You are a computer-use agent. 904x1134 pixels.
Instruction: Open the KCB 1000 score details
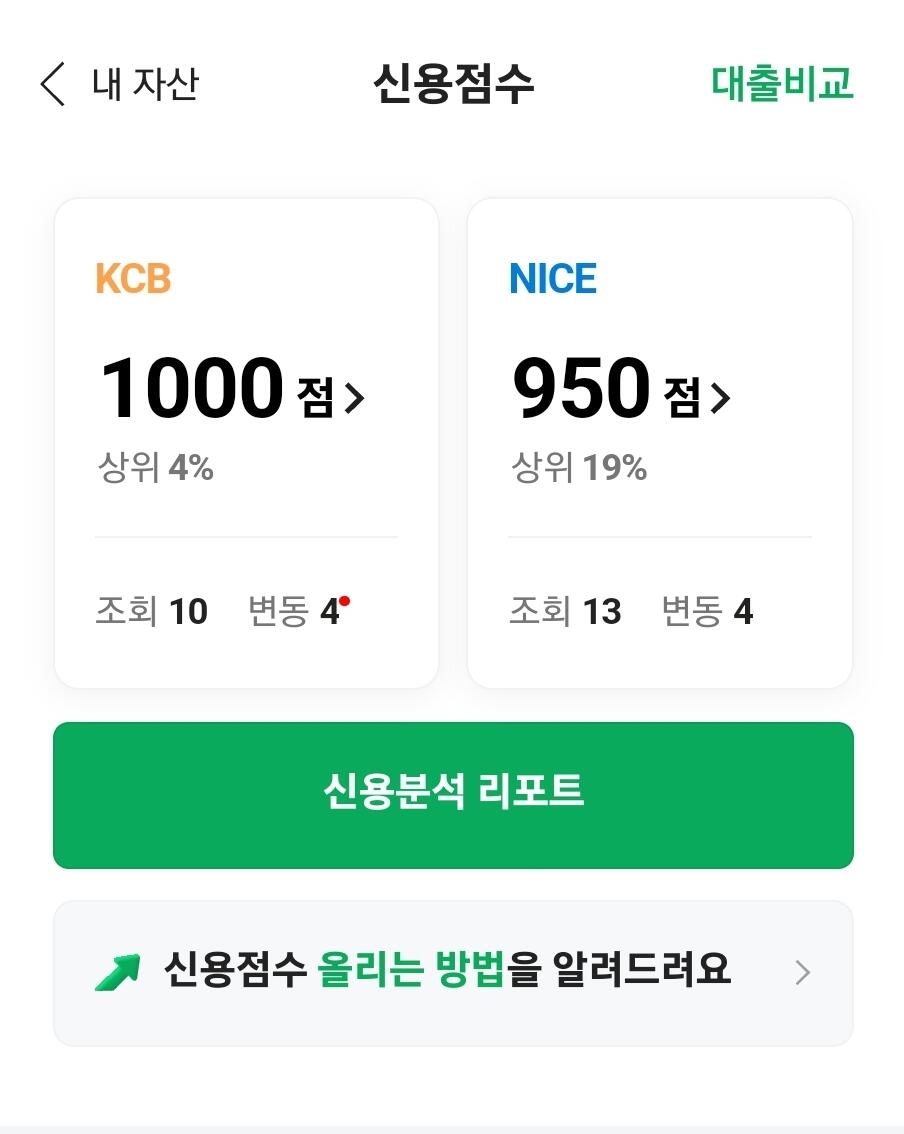click(192, 388)
